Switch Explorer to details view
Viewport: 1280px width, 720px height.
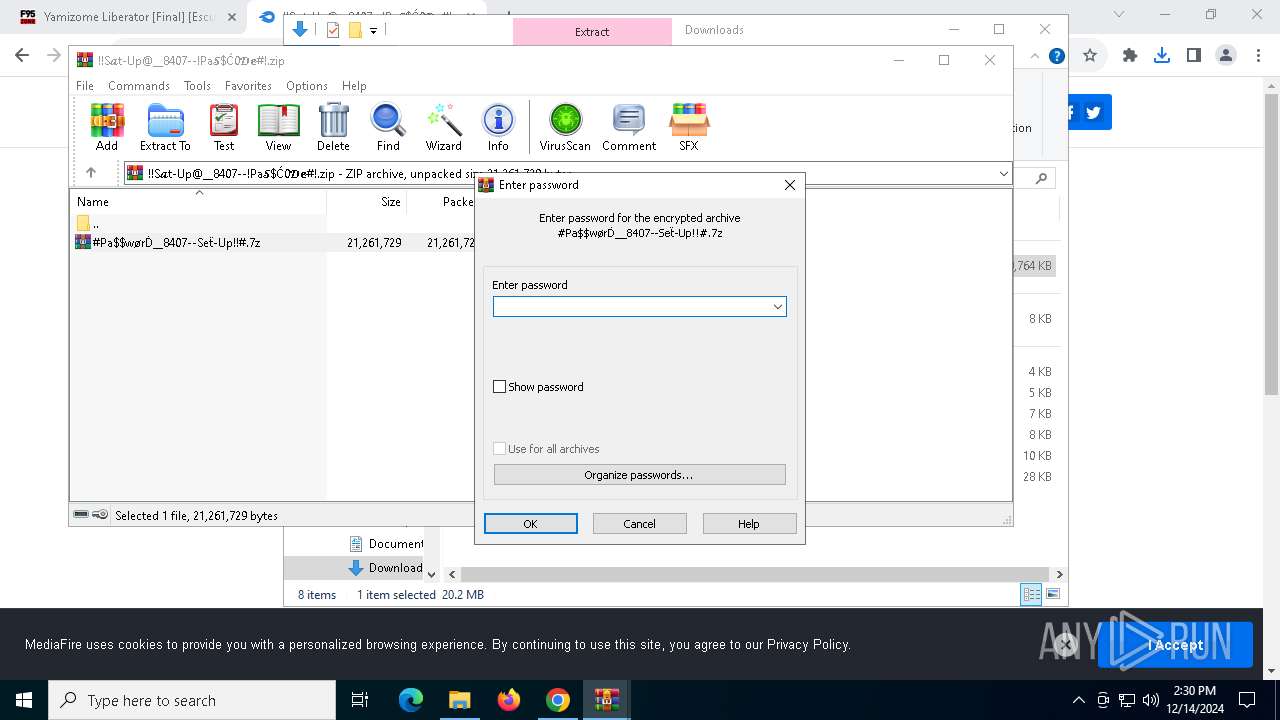[x=1031, y=595]
